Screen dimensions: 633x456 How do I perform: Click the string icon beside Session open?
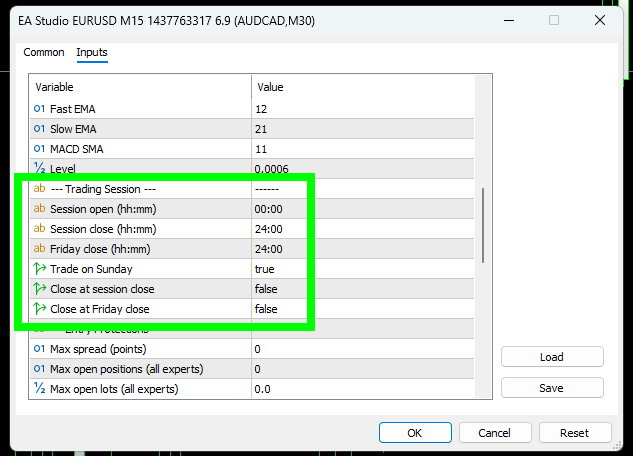[39, 209]
